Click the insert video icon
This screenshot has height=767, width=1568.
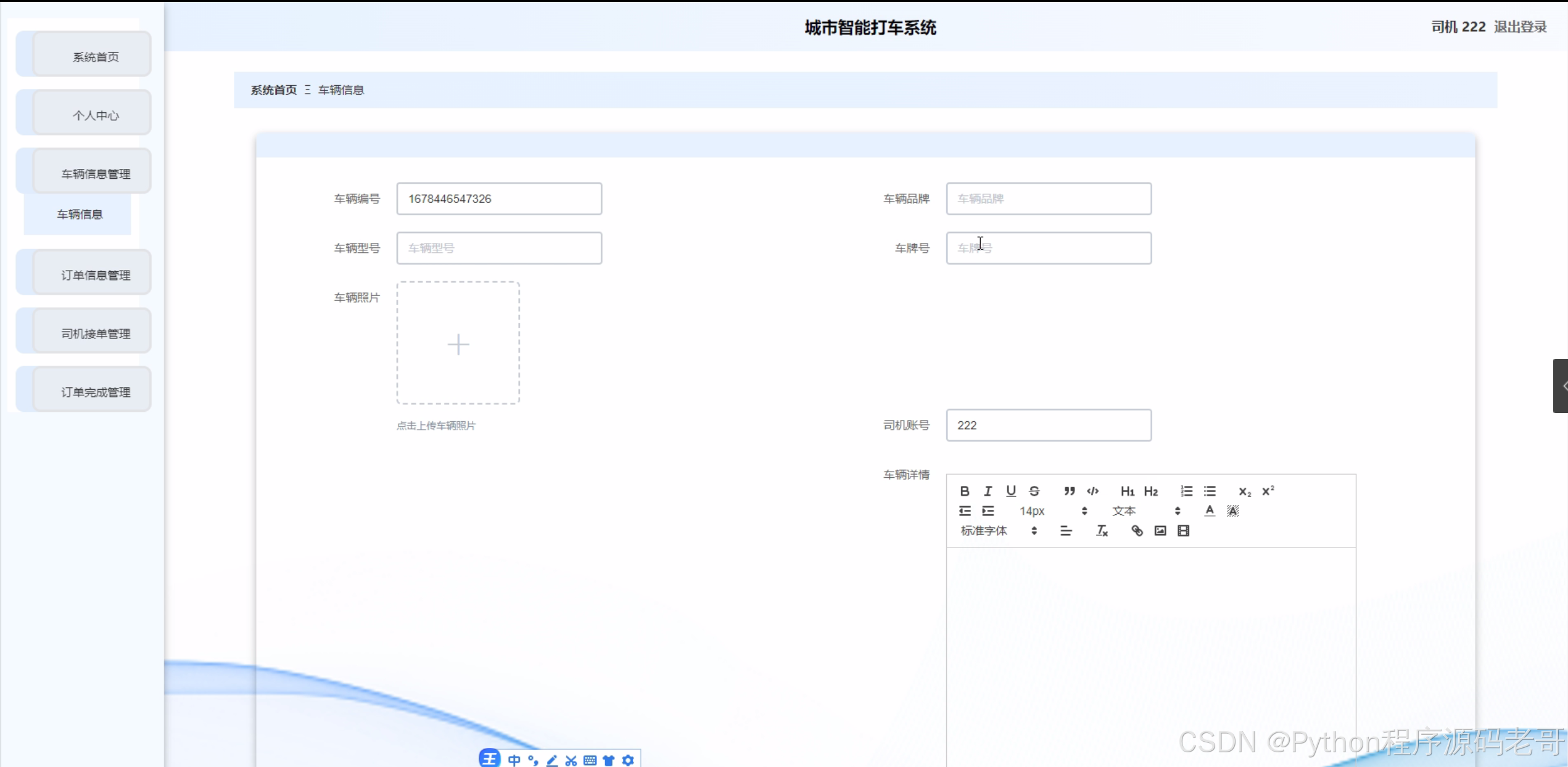coord(1183,531)
